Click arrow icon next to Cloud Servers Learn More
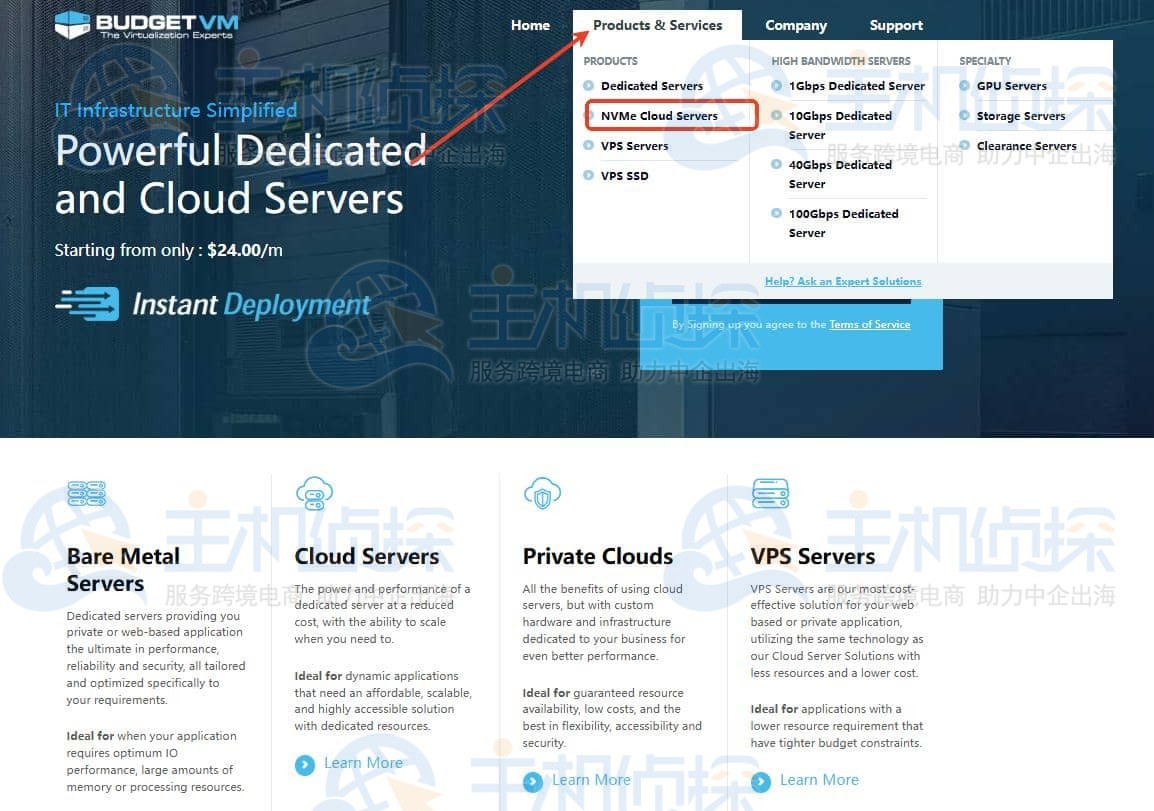Viewport: 1154px width, 811px height. coord(305,765)
